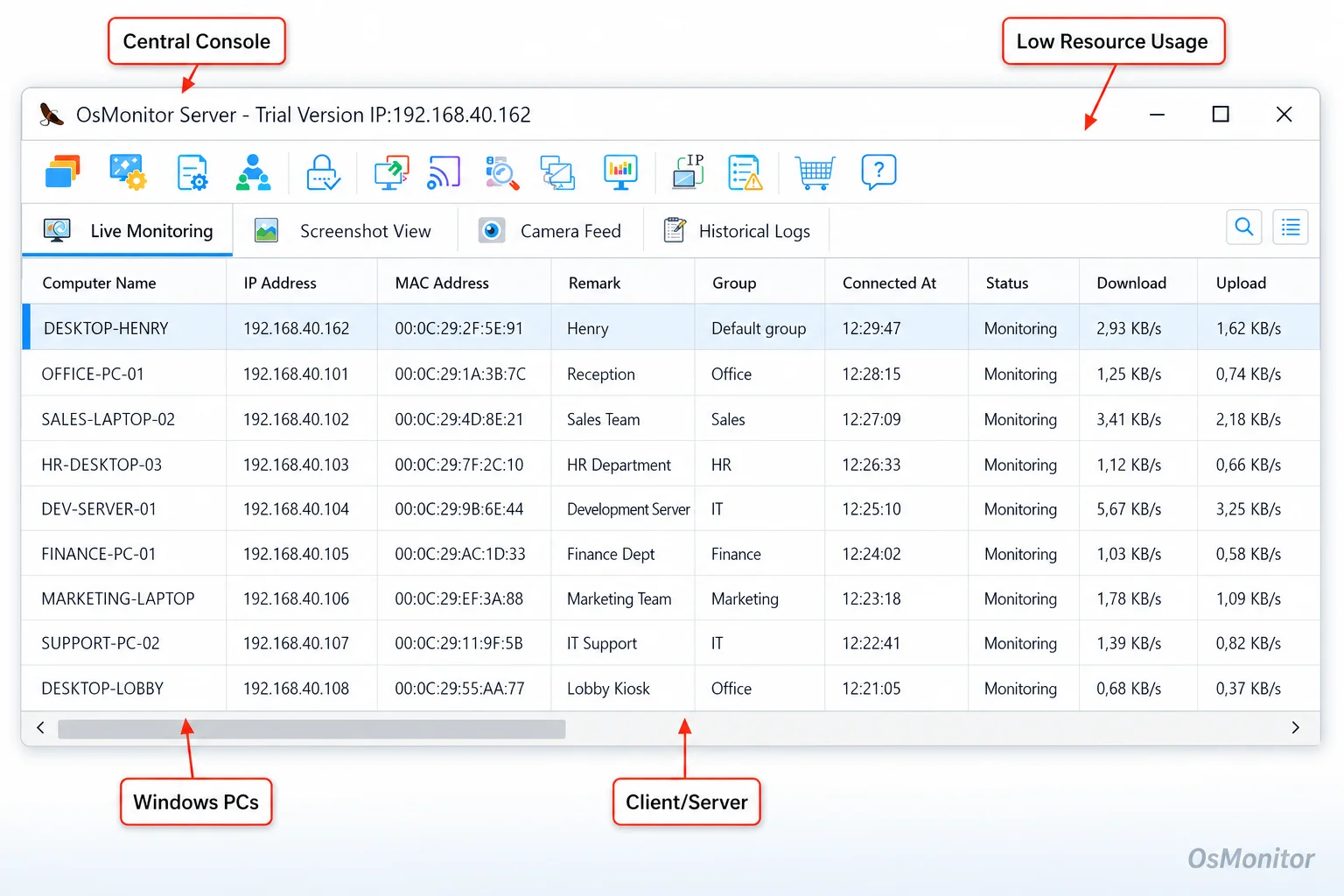Select the DEV-SERVER-01 row
This screenshot has height=896, width=1344.
[x=671, y=509]
